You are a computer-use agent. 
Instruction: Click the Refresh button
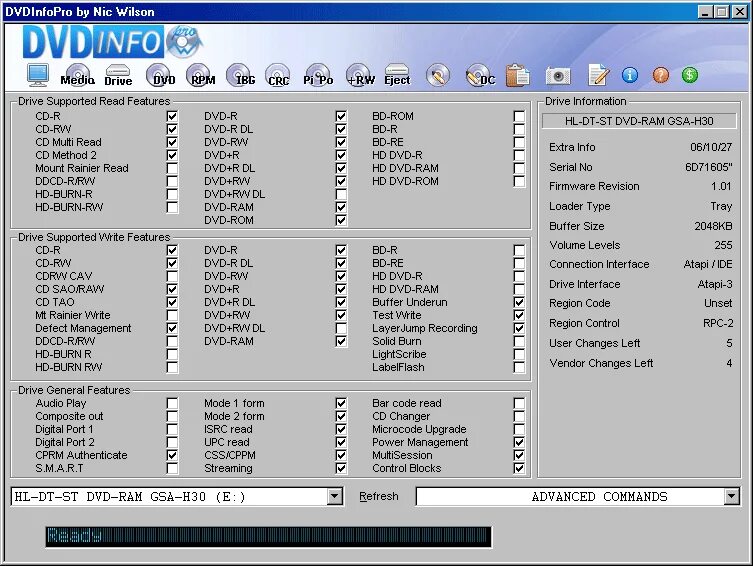pyautogui.click(x=379, y=496)
